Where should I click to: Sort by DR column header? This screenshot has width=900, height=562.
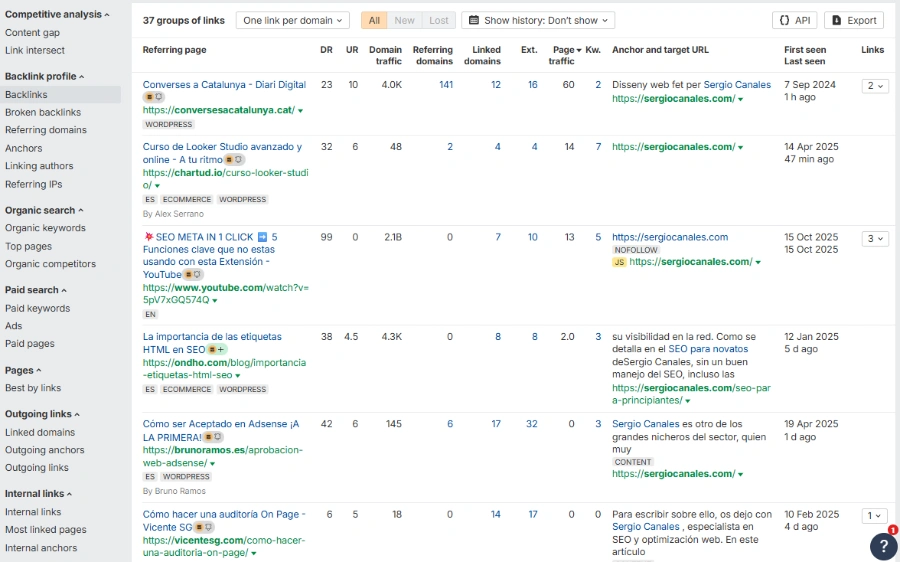[327, 50]
